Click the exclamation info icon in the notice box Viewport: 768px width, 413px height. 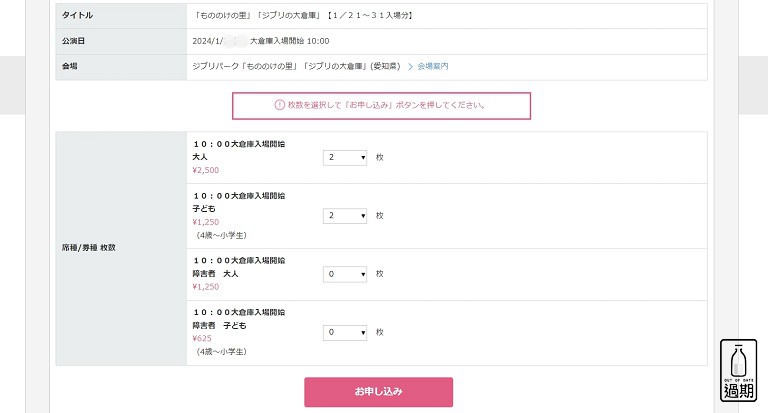coord(279,105)
